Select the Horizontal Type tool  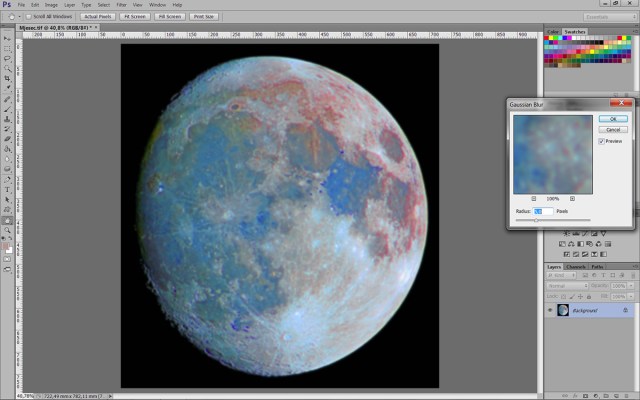[x=7, y=188]
